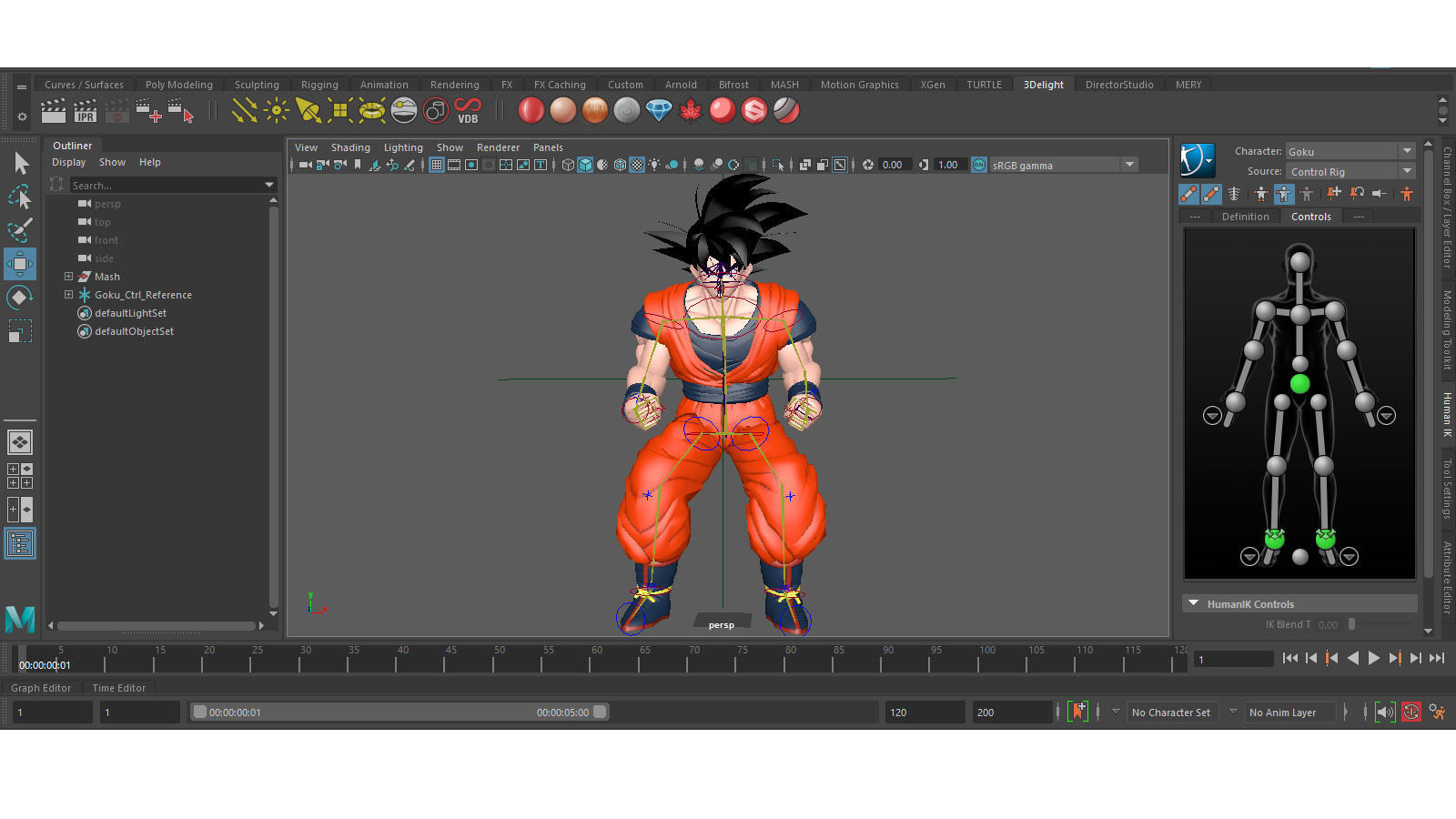Click the bookmark add icon on range bar
The width and height of the screenshot is (1456, 819).
click(1078, 712)
